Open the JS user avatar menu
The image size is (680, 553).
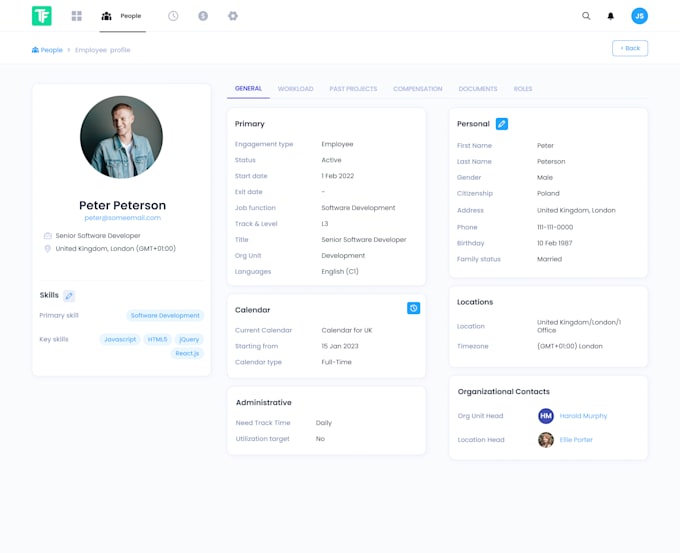(x=639, y=16)
